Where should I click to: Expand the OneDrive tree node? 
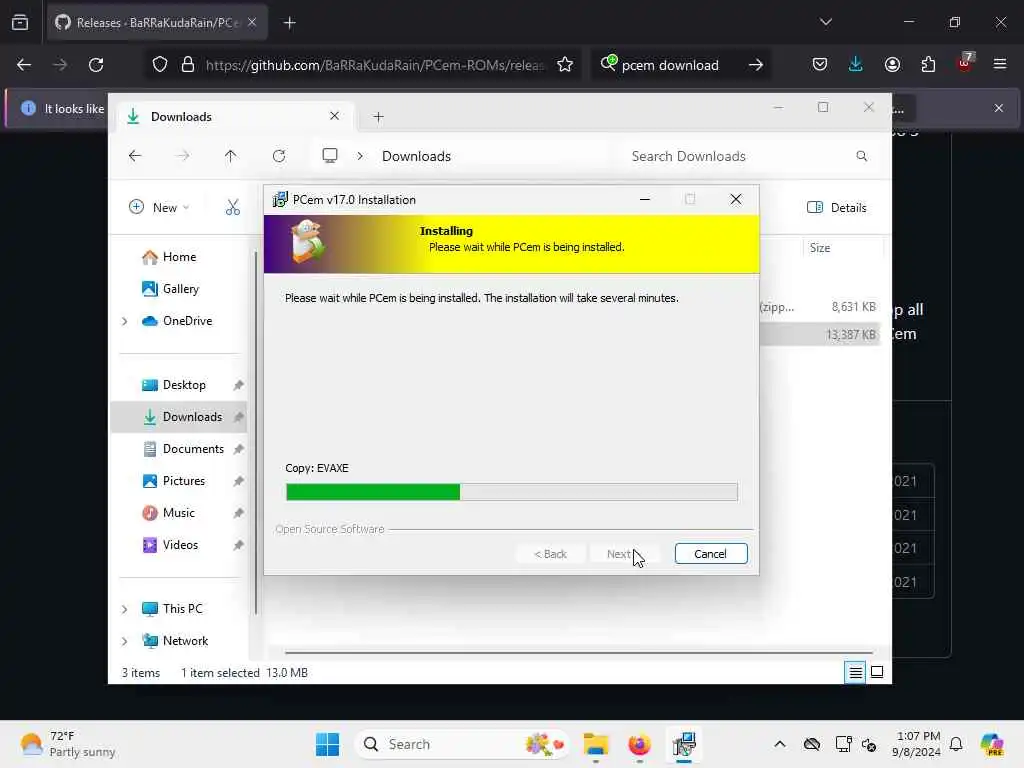pyautogui.click(x=125, y=321)
